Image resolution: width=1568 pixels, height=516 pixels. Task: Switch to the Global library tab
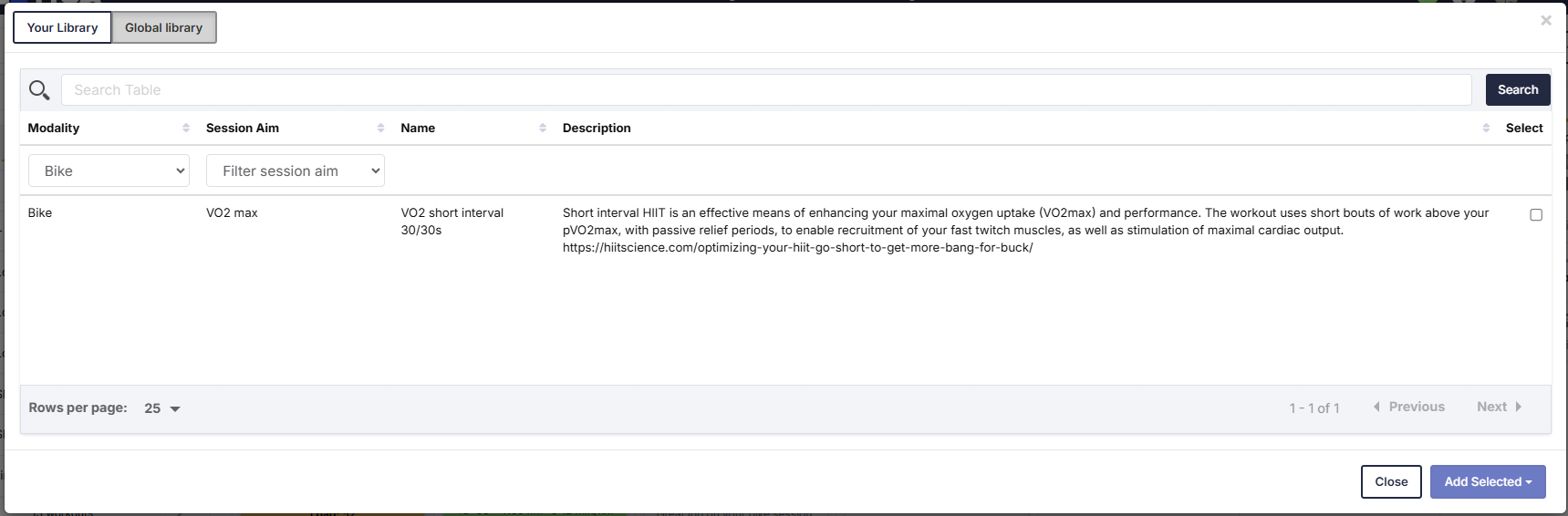coord(164,27)
